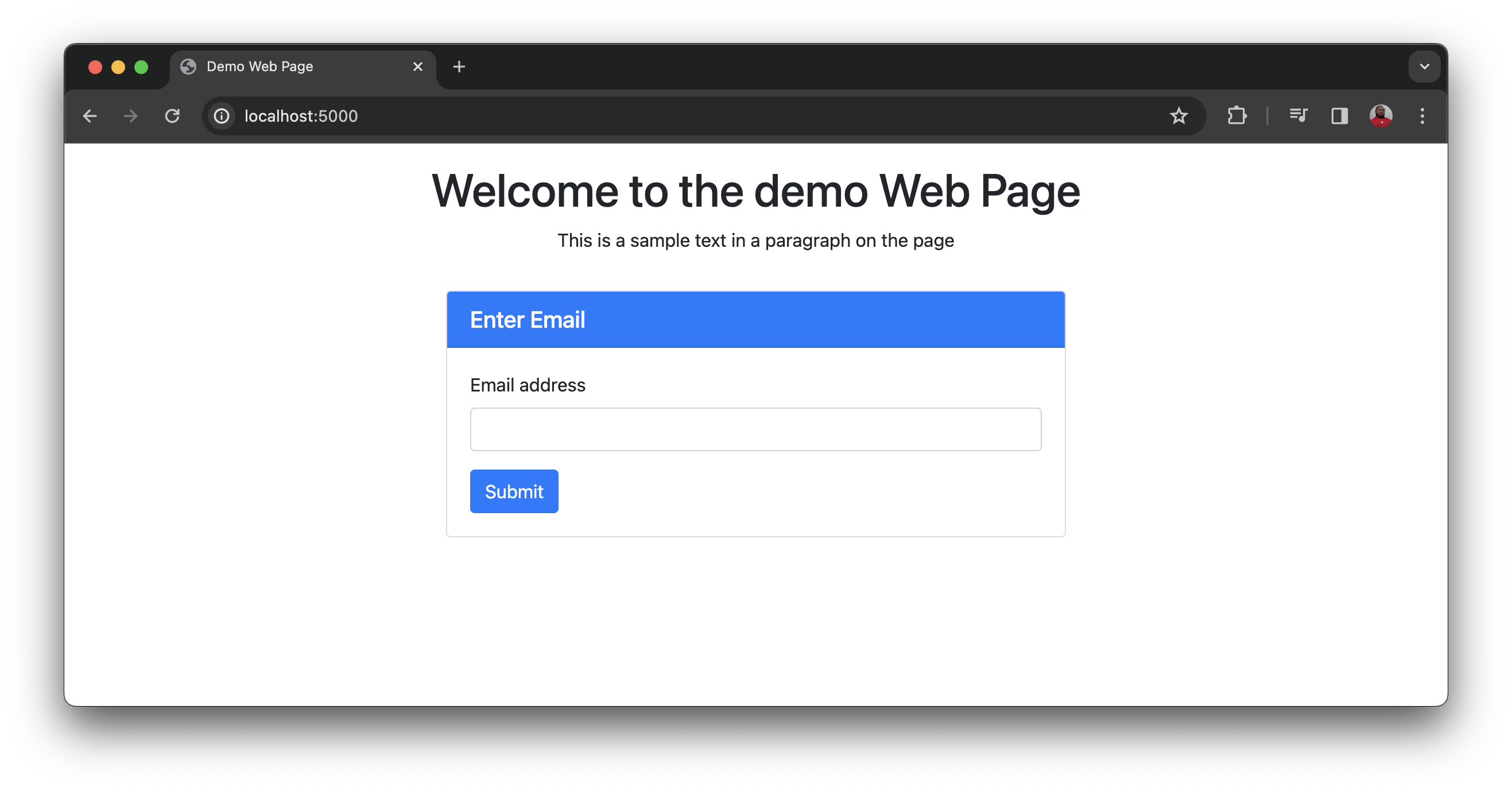Viewport: 1512px width, 791px height.
Task: Click the Welcome to the demo heading
Action: tap(755, 191)
